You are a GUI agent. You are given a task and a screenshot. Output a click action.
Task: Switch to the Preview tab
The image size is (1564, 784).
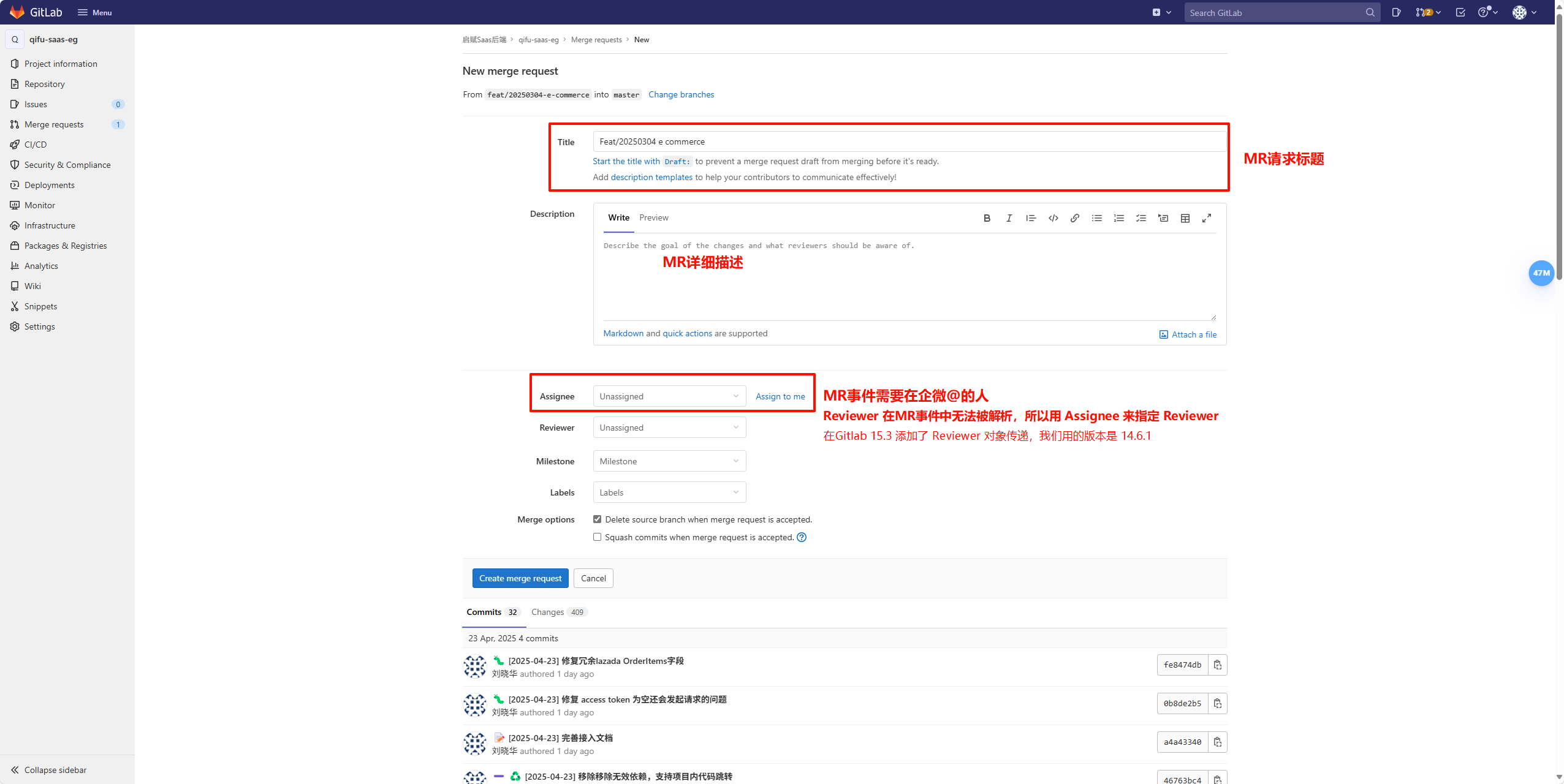click(653, 217)
